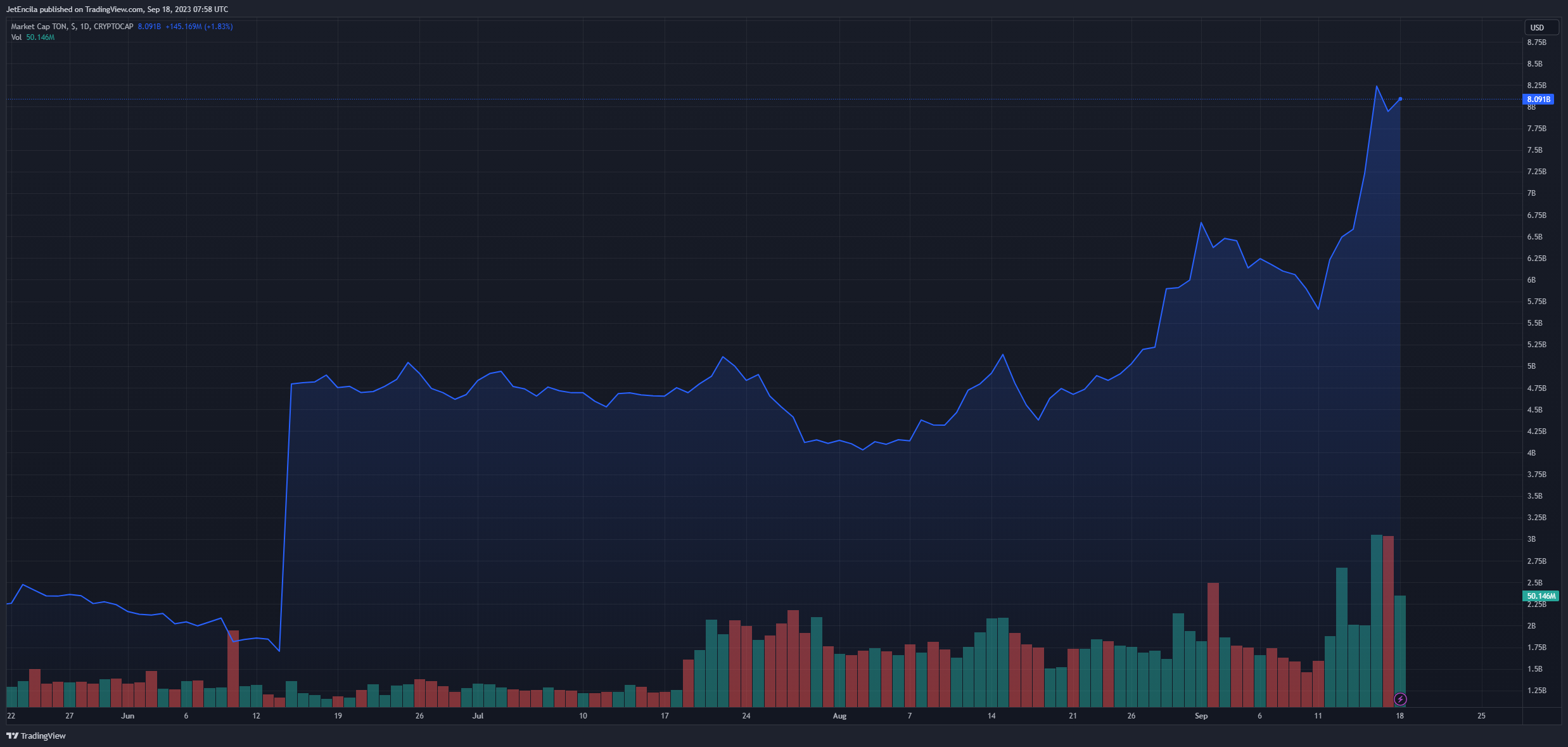Click the teal 50.146M volume tag on the axis
The height and width of the screenshot is (747, 1568).
pyautogui.click(x=1541, y=596)
